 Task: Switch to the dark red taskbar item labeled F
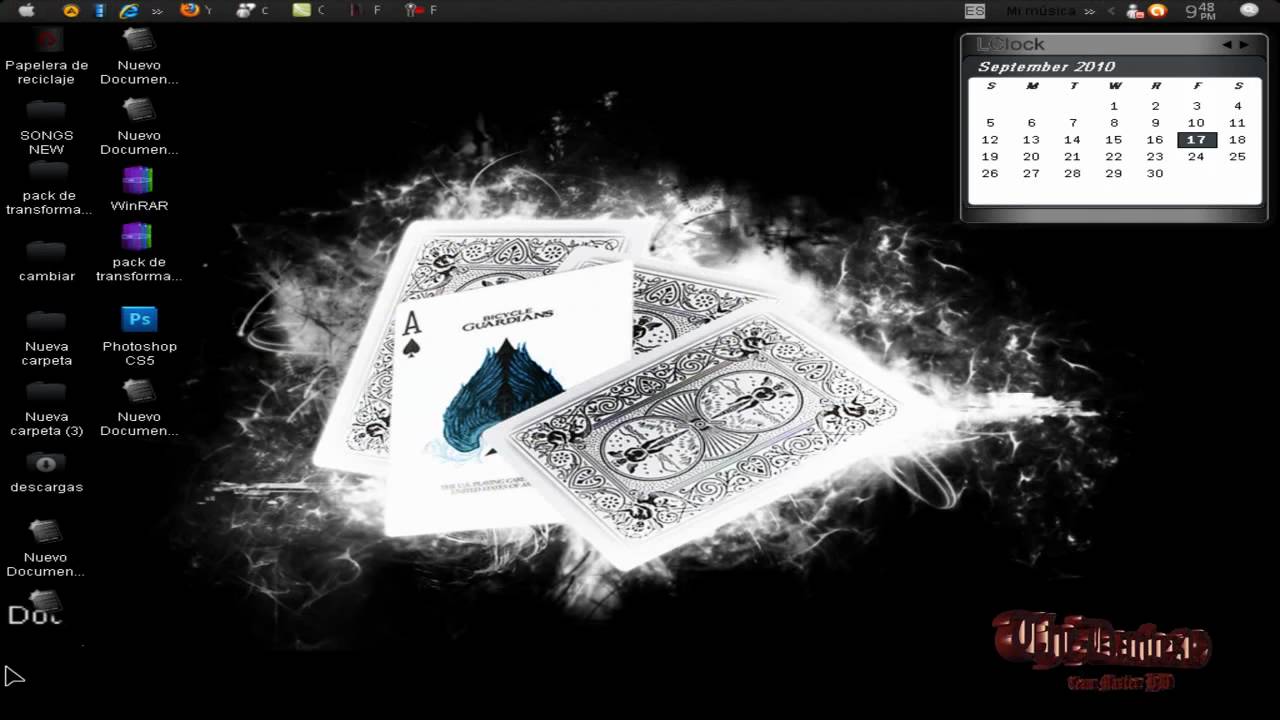click(364, 10)
